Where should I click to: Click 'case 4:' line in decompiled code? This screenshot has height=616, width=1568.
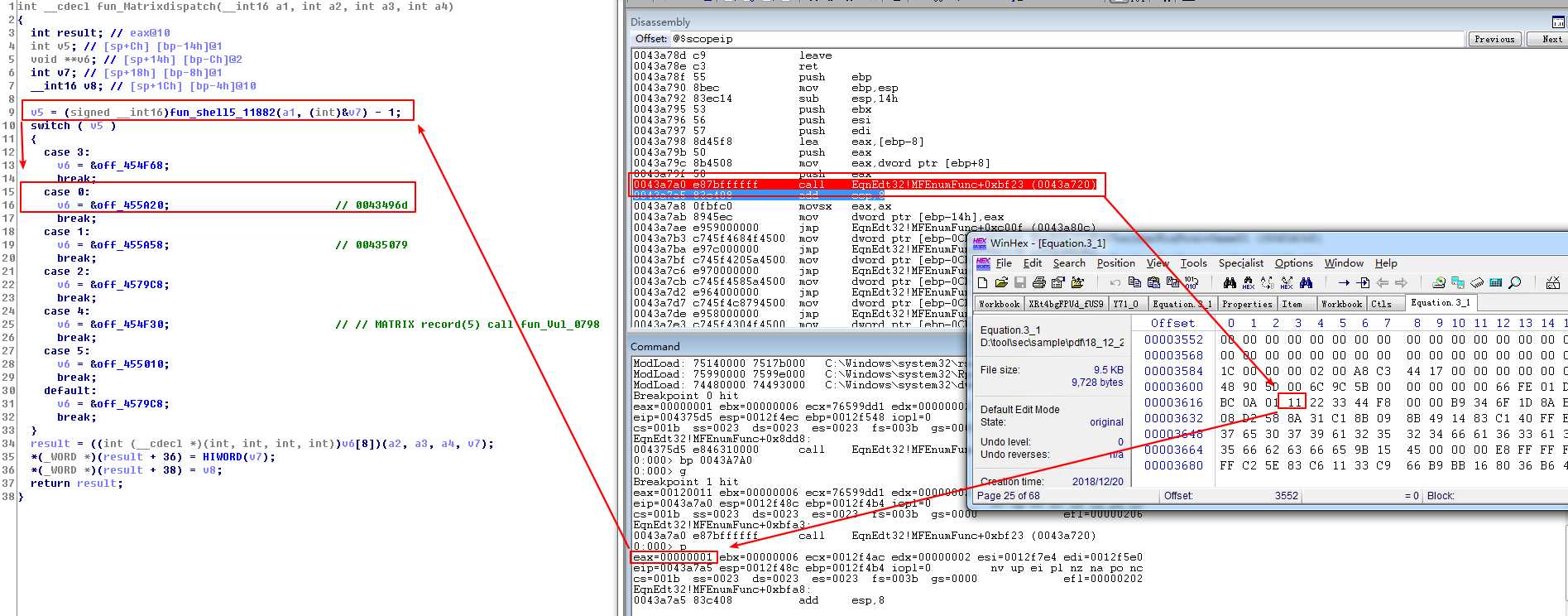[67, 311]
